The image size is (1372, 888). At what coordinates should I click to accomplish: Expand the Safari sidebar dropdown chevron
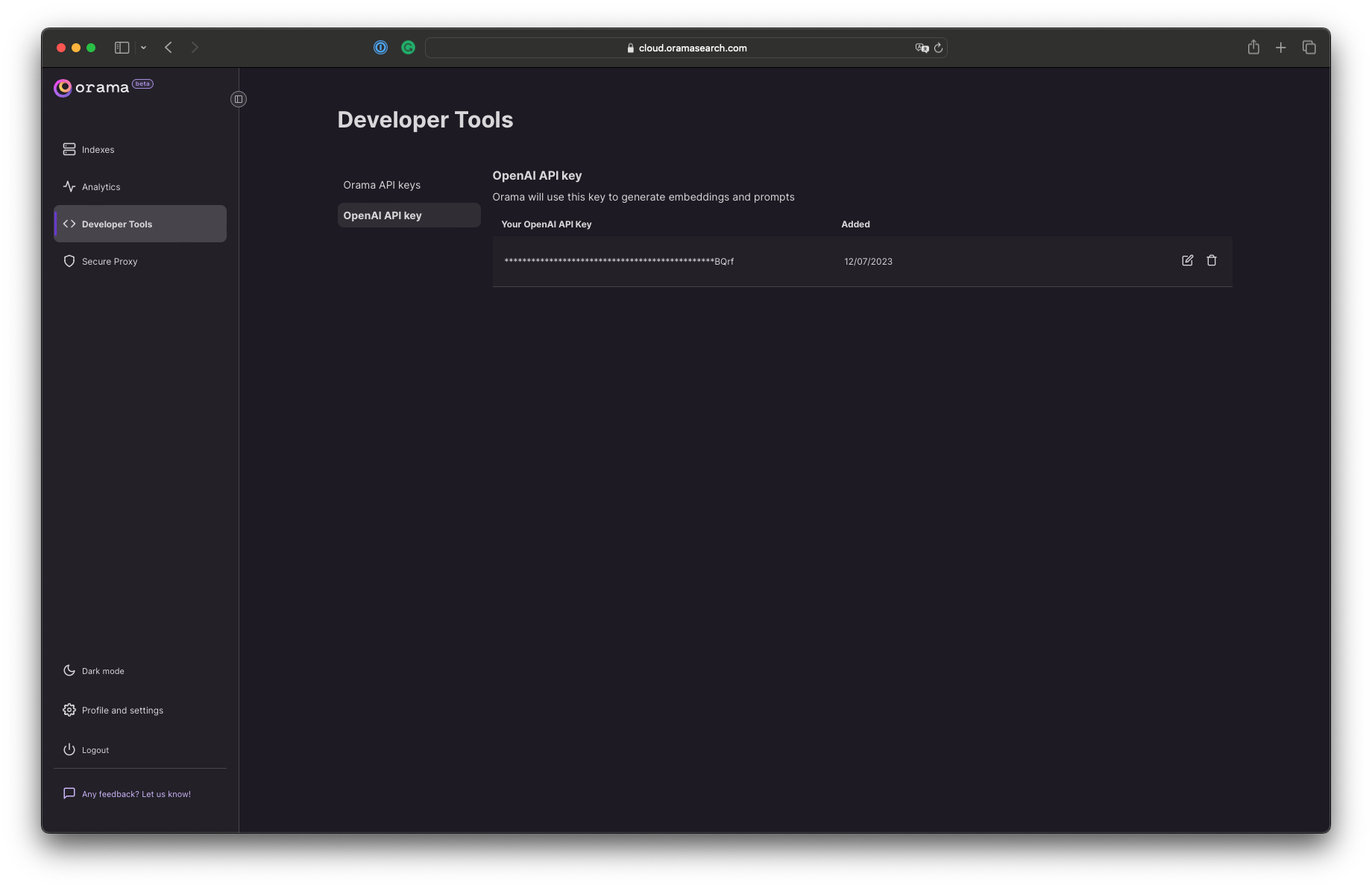click(143, 48)
